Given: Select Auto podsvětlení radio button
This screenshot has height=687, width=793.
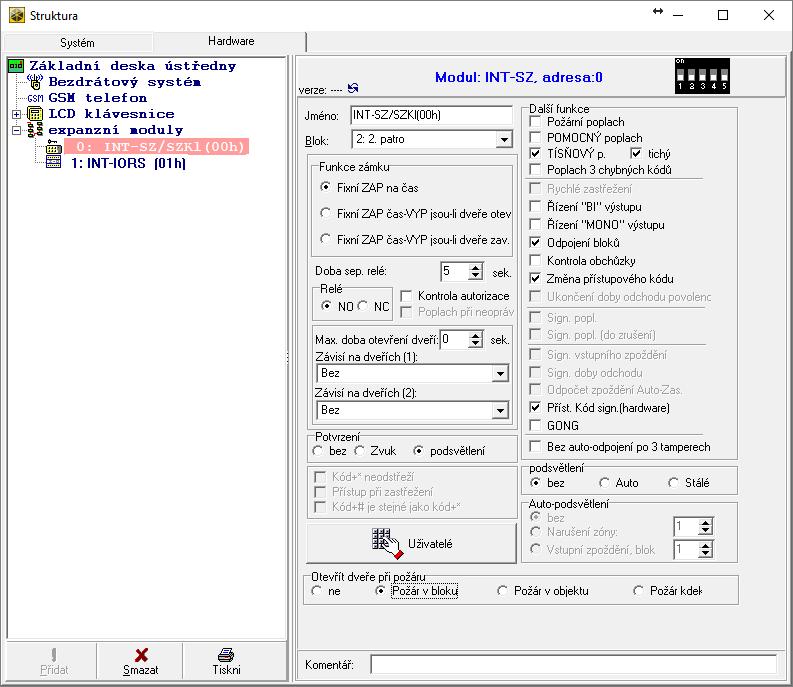Looking at the screenshot, I should click(x=604, y=483).
